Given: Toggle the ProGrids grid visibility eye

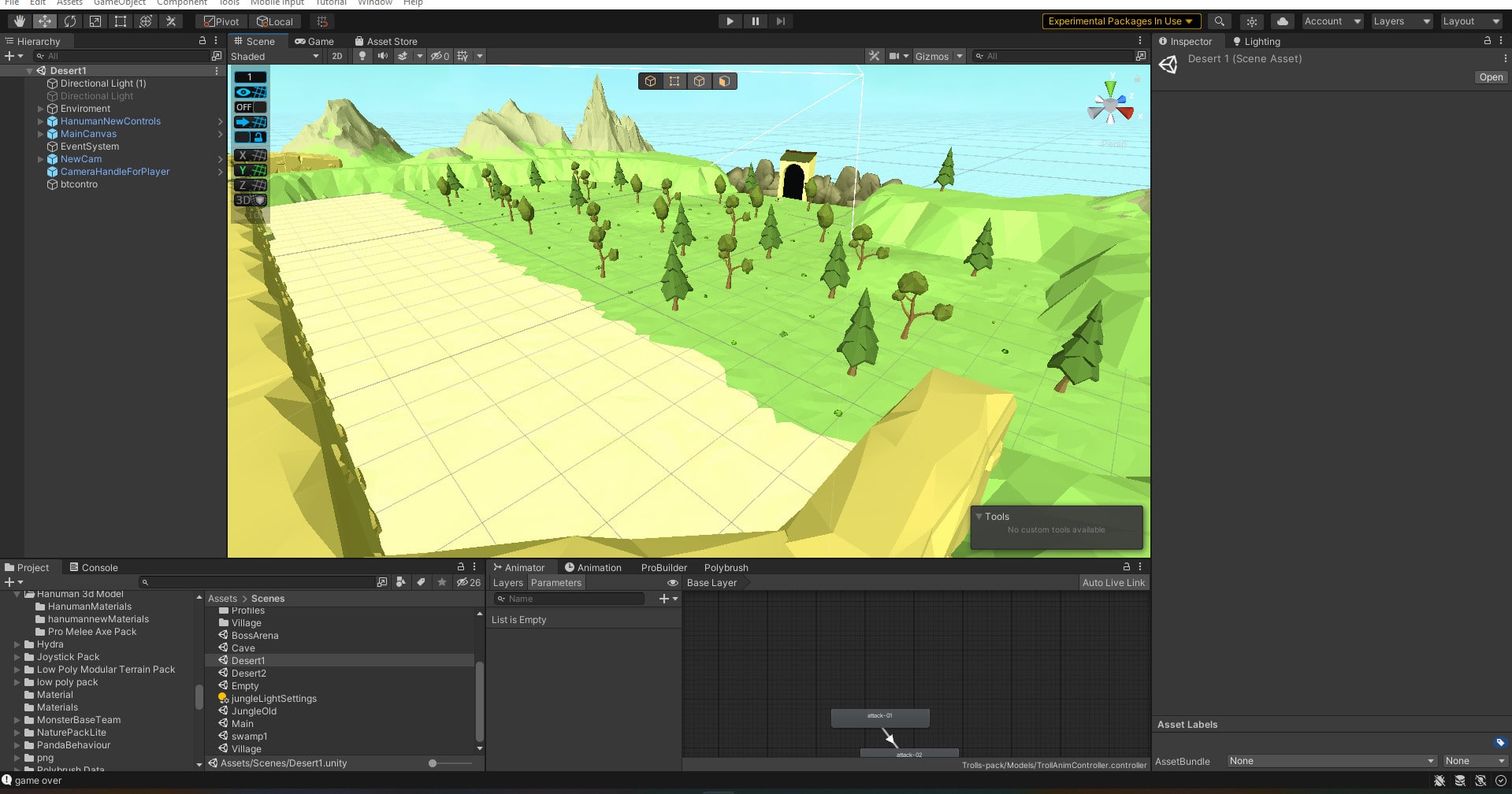Looking at the screenshot, I should point(251,92).
